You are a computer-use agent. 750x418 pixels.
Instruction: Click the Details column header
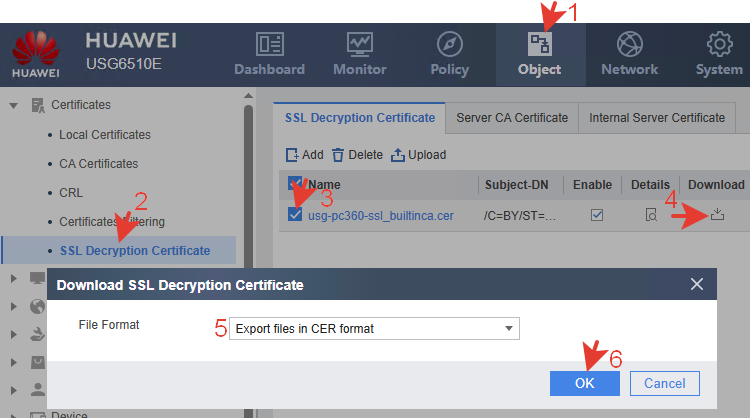point(650,185)
